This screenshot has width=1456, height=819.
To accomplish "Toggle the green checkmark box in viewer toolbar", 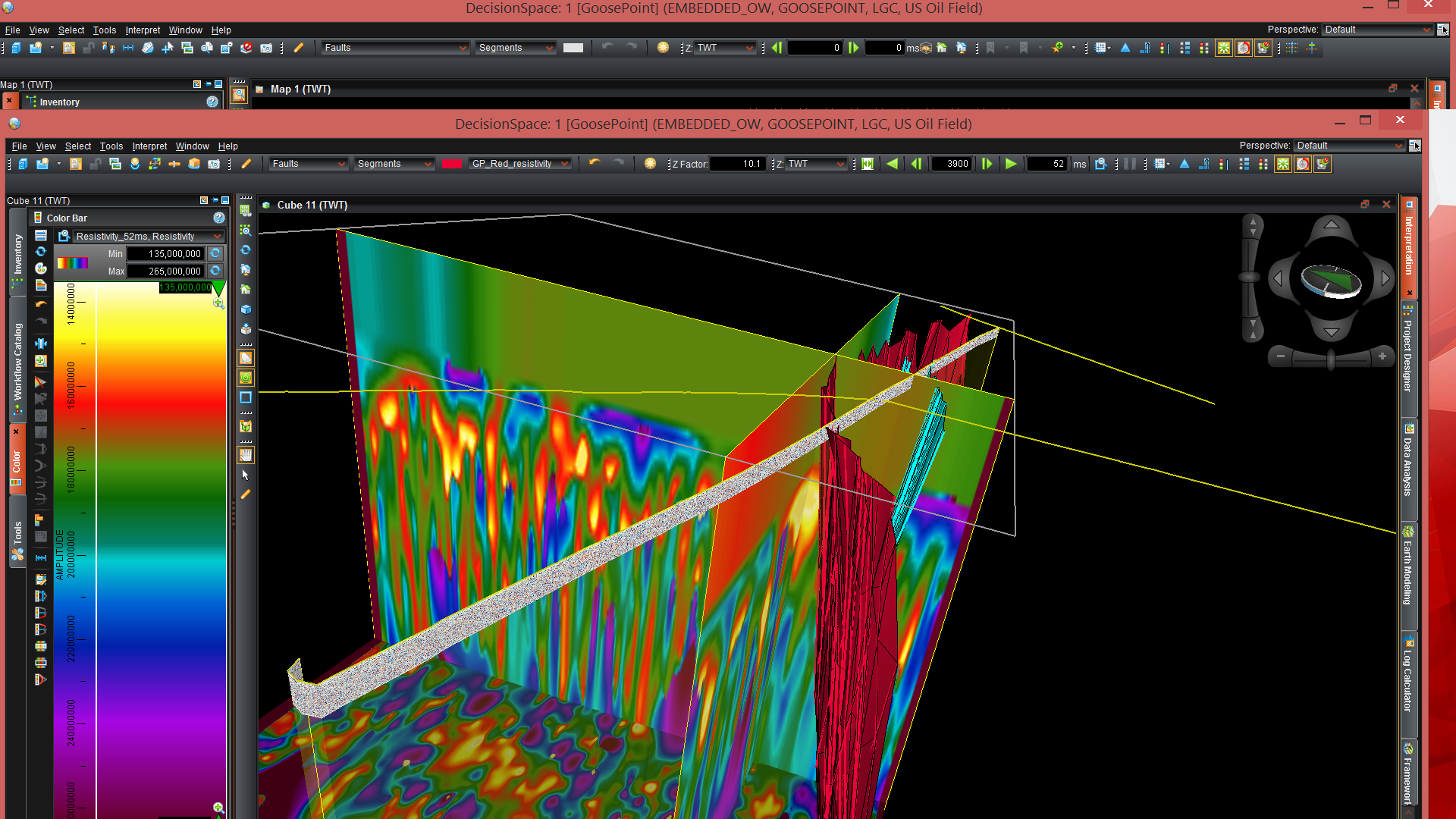I will [246, 427].
